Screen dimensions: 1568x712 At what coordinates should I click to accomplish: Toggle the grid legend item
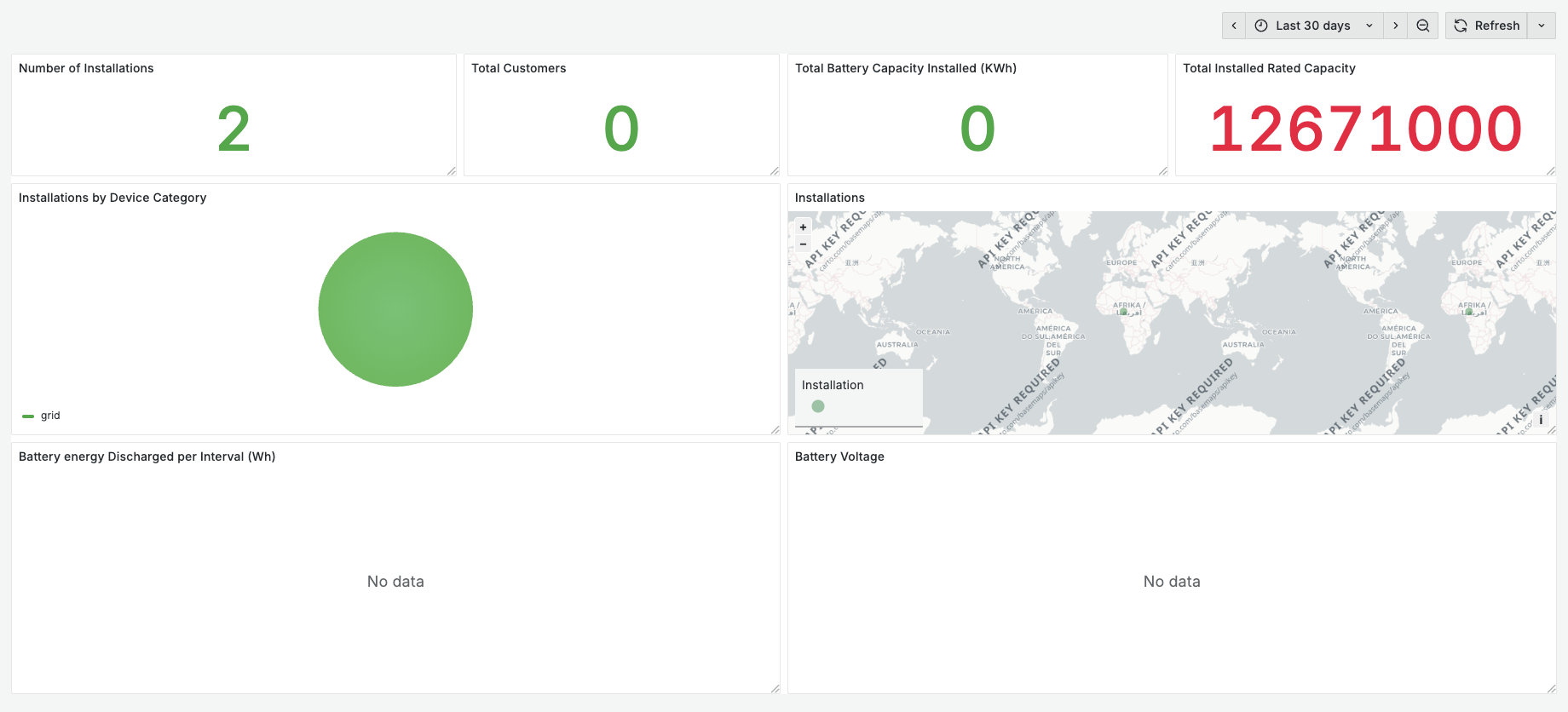pyautogui.click(x=50, y=416)
